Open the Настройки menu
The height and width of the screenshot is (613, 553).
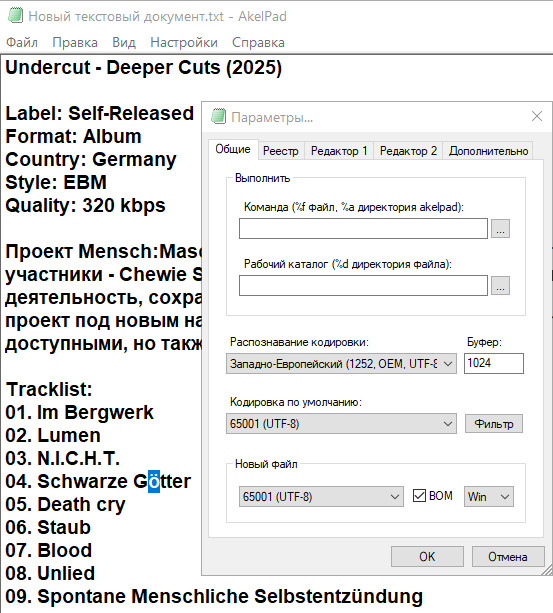click(x=184, y=42)
